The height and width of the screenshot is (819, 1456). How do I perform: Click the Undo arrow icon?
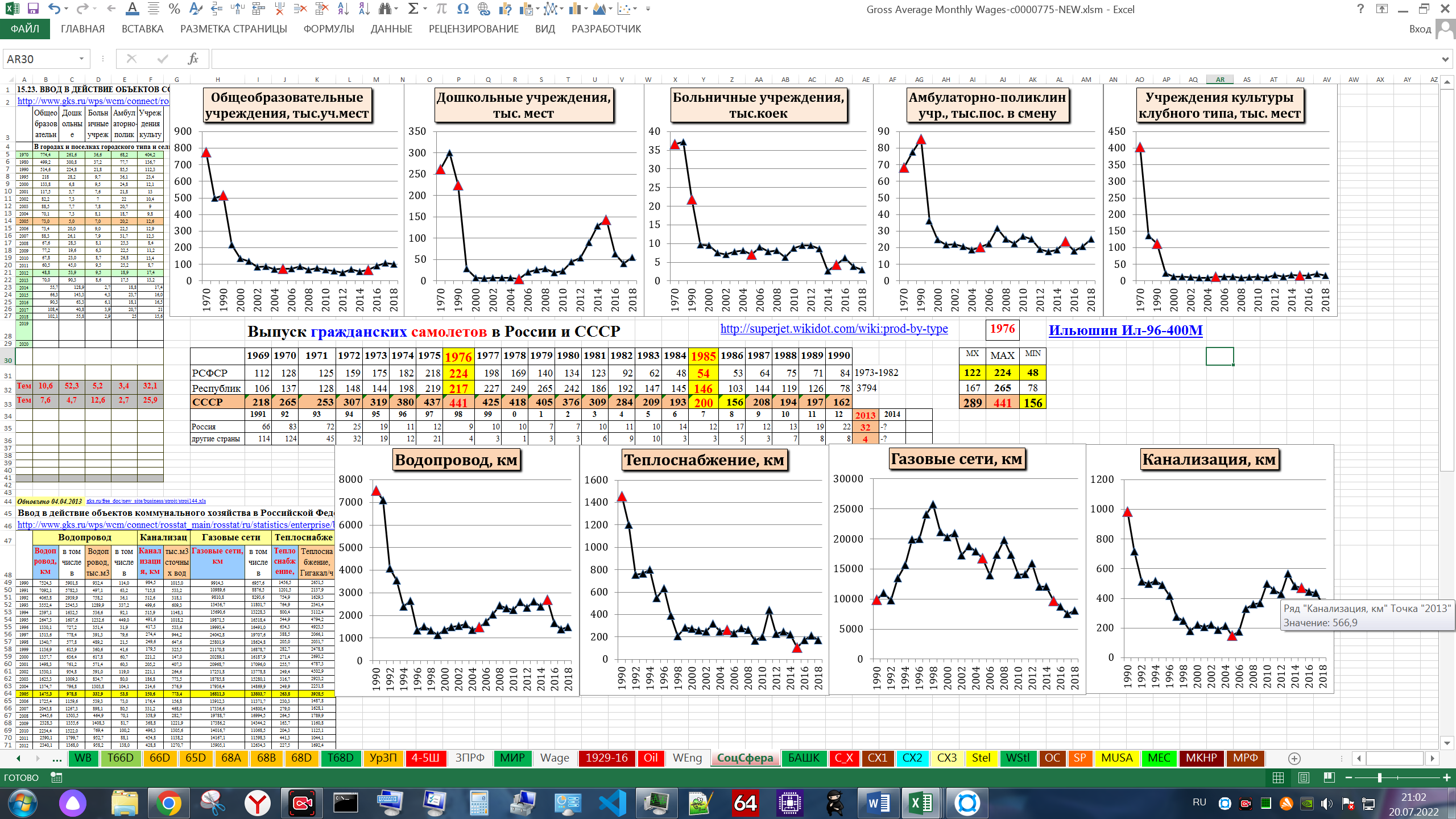tap(54, 9)
